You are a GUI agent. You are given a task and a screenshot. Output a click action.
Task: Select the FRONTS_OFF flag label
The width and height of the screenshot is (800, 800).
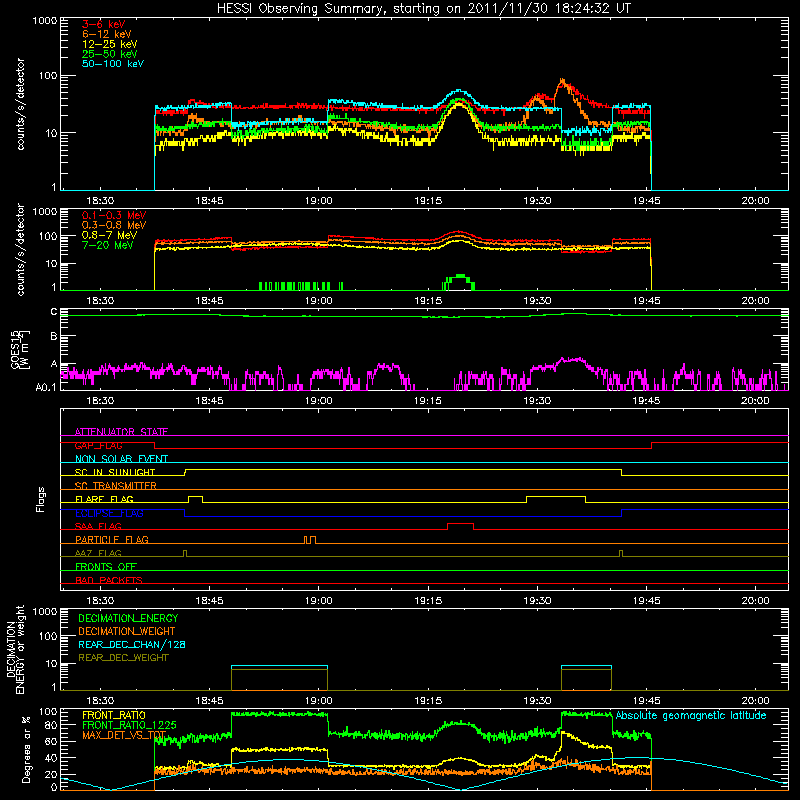pyautogui.click(x=106, y=566)
